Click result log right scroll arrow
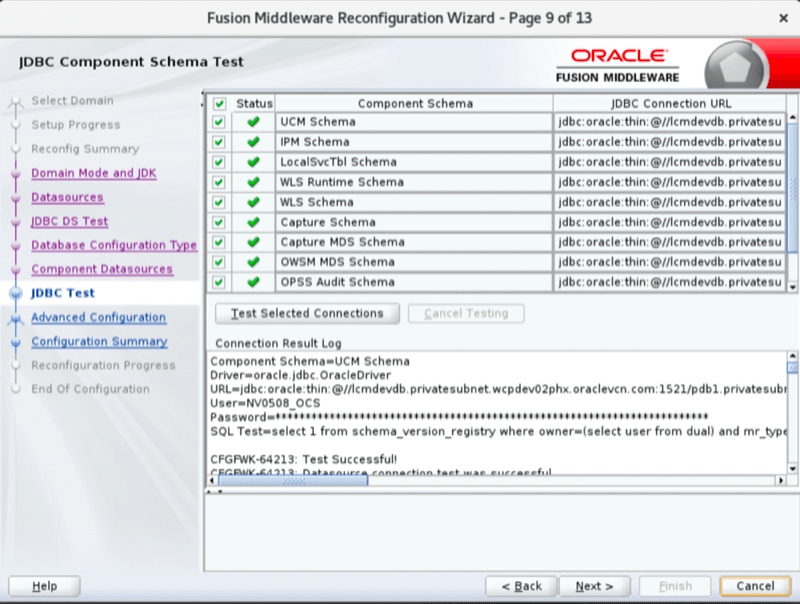Screen dimensions: 800x604 tap(781, 481)
